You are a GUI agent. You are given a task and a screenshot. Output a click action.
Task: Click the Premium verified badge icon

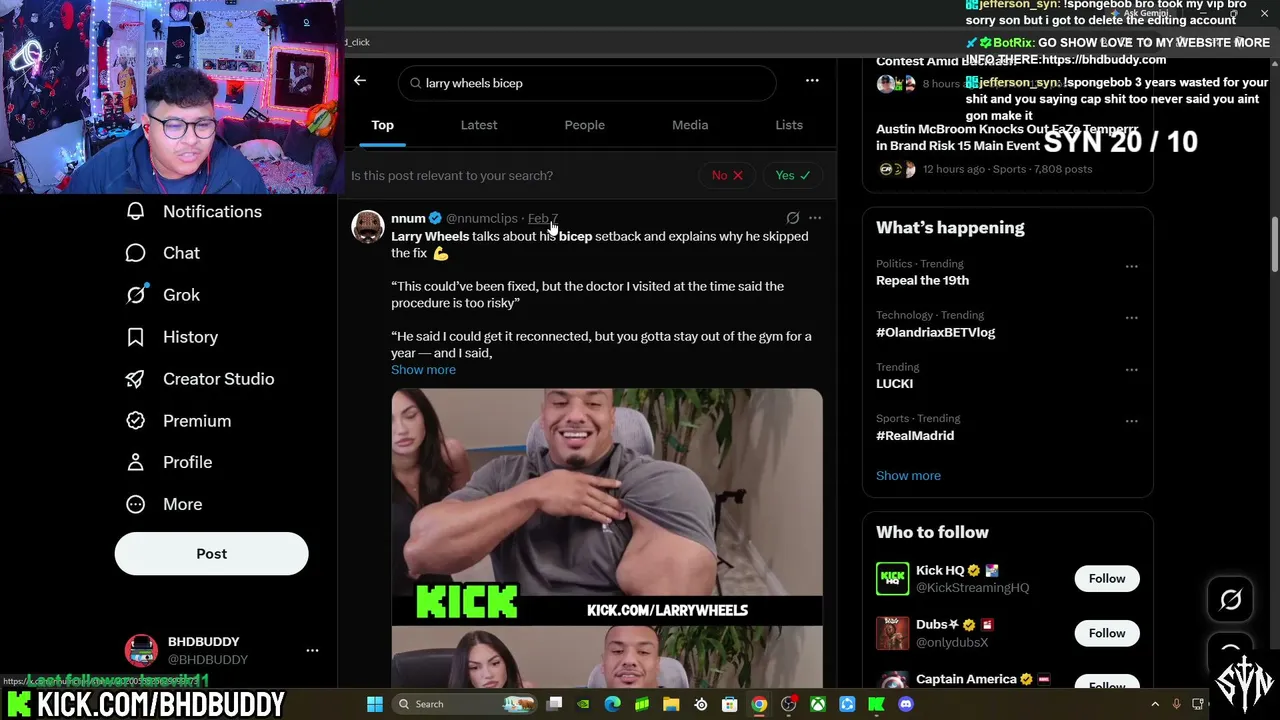tap(136, 421)
